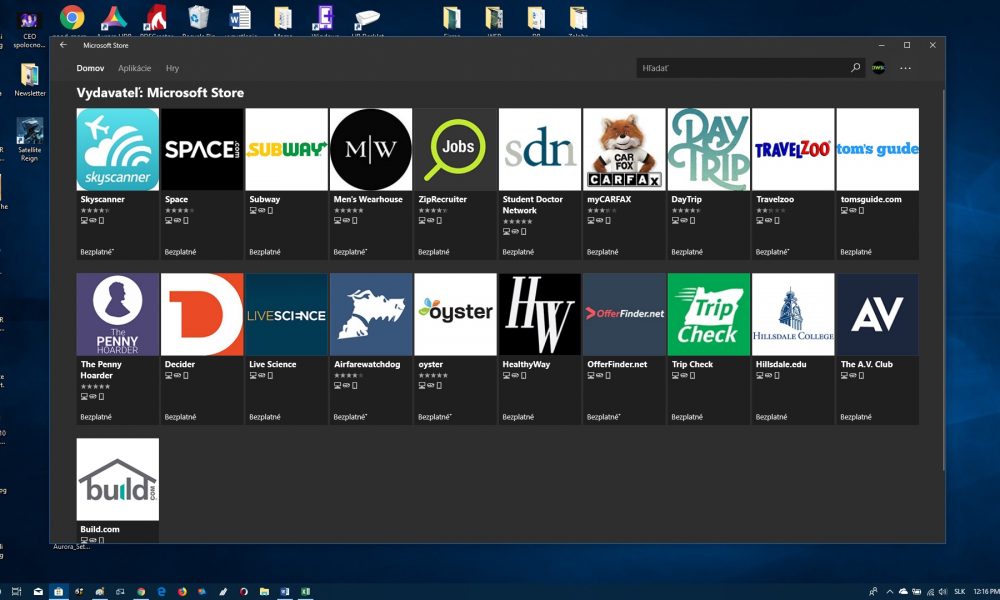Click Bezplatné price under Subway
This screenshot has height=600, width=1000.
[x=265, y=252]
